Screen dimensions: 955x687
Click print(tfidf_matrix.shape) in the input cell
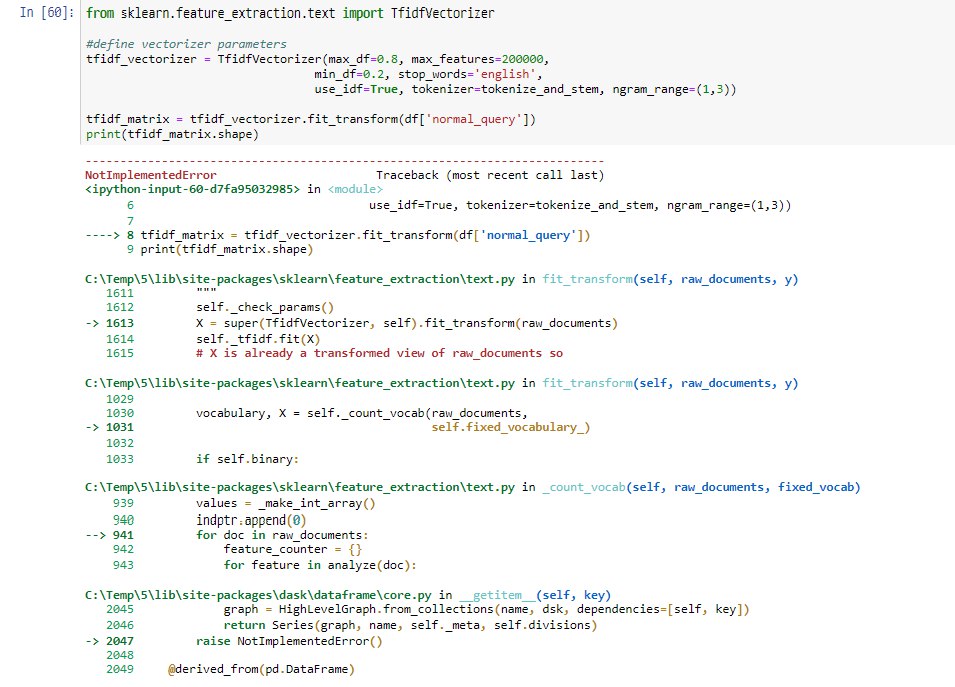(172, 134)
